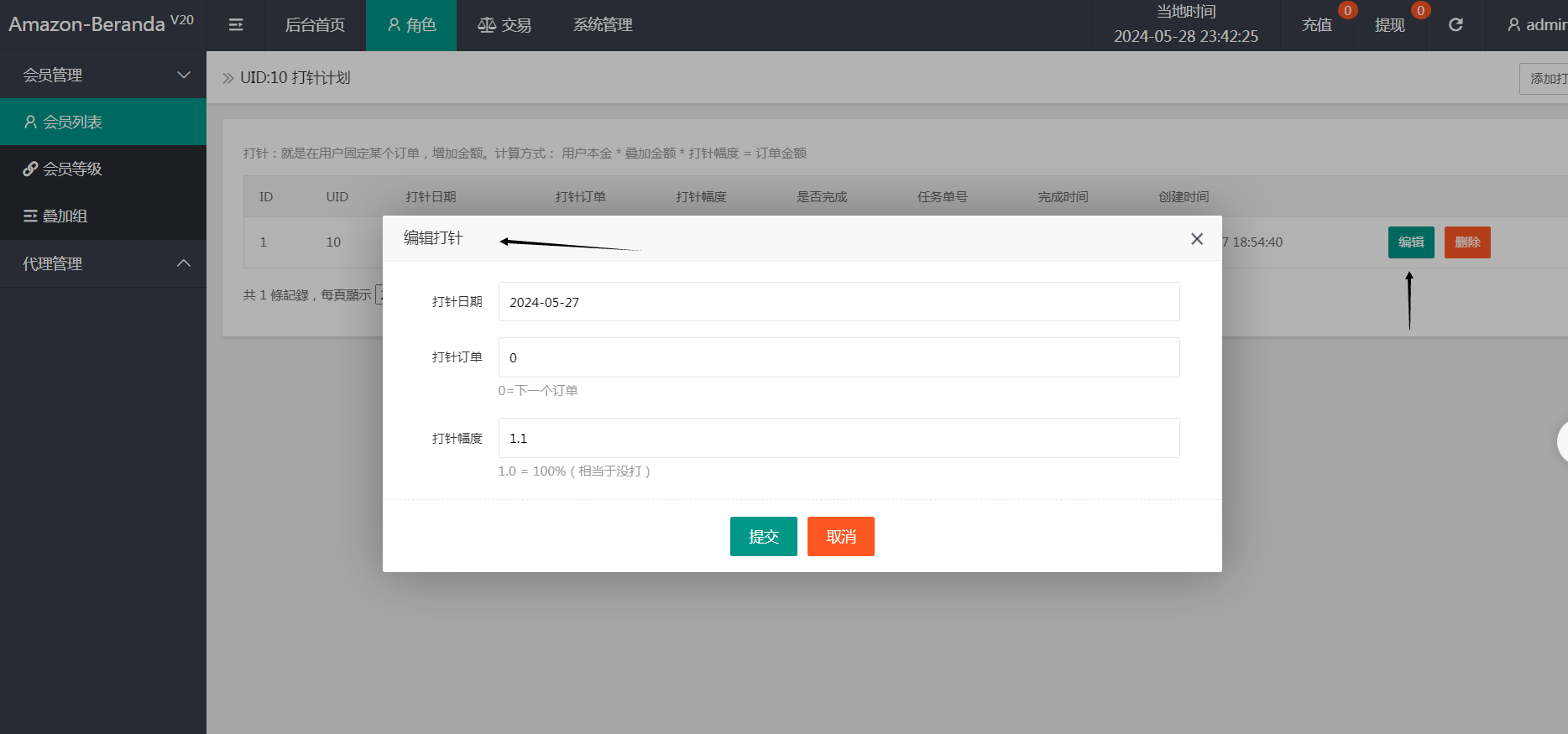
Task: Focus the 打针幅度 input field
Action: tap(839, 438)
